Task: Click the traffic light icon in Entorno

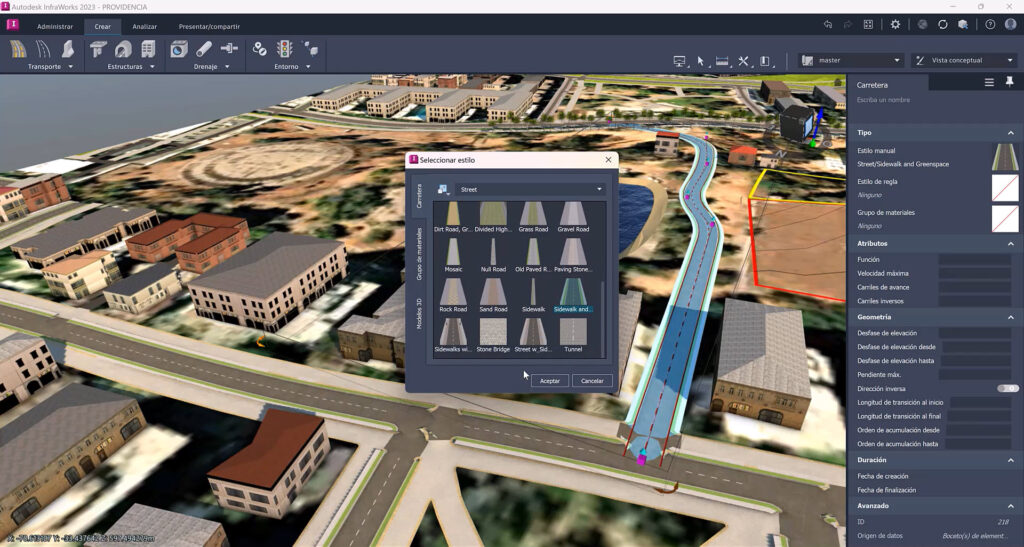Action: [x=285, y=49]
